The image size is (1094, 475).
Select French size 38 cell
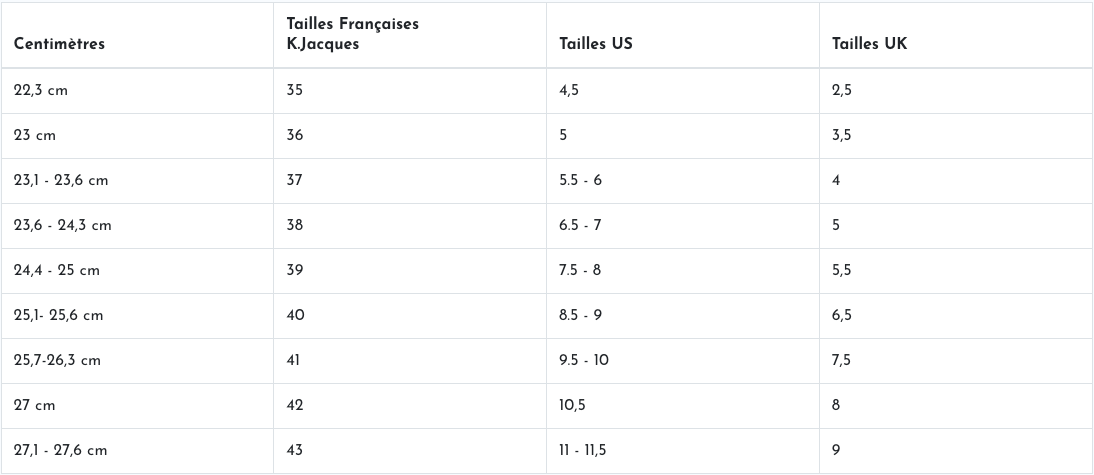tap(295, 226)
